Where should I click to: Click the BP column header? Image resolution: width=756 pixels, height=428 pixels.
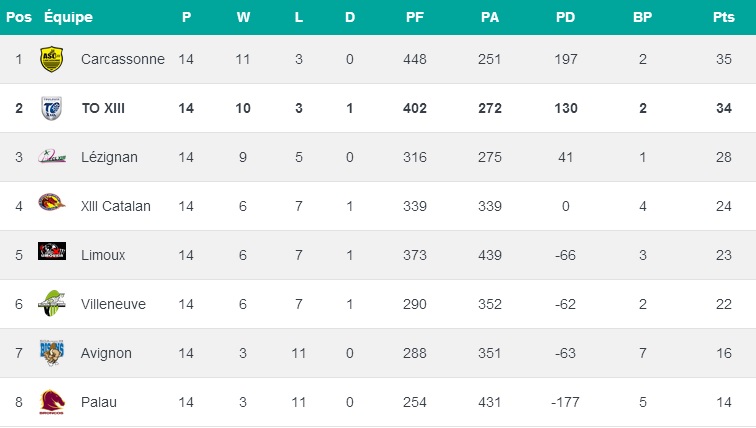[643, 17]
